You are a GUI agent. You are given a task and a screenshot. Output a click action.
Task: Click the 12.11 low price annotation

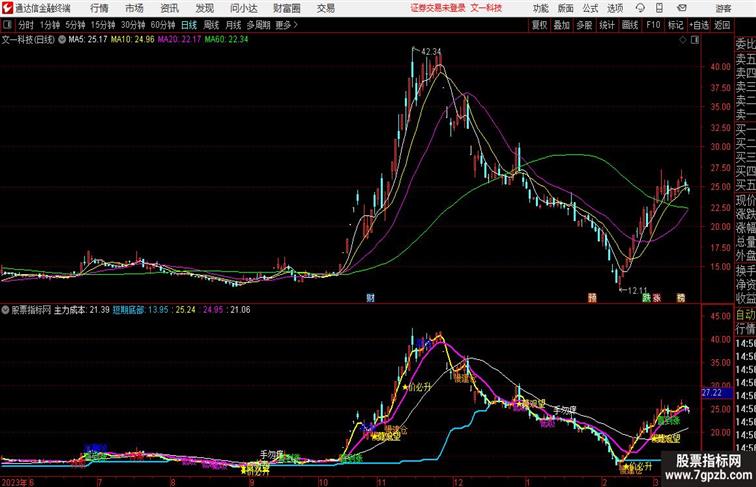pyautogui.click(x=637, y=290)
